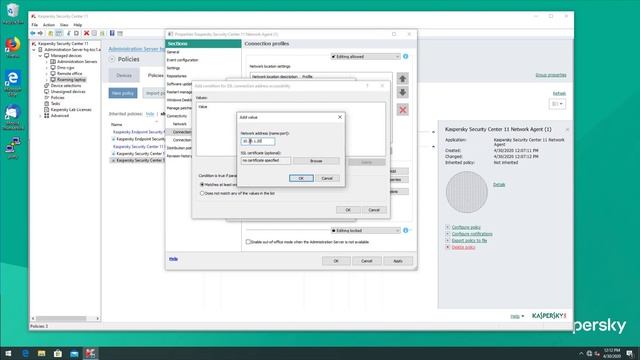Collapse the Policies section header circle
The height and width of the screenshot is (360, 640).
point(112,59)
